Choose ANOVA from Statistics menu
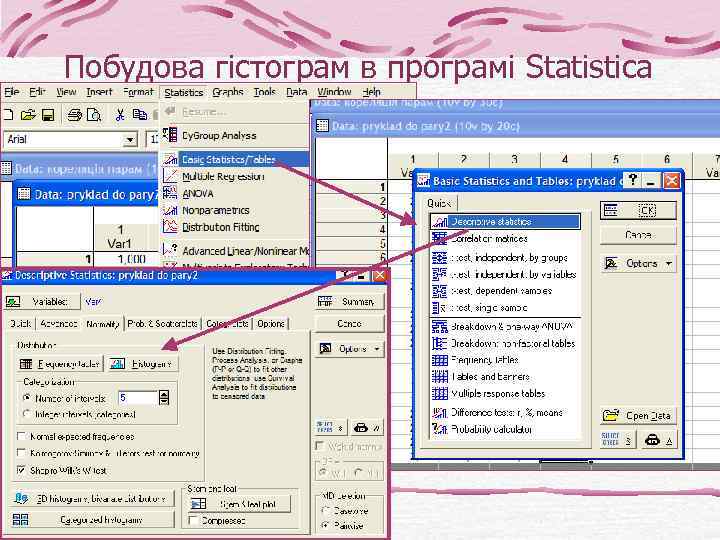 [x=197, y=193]
